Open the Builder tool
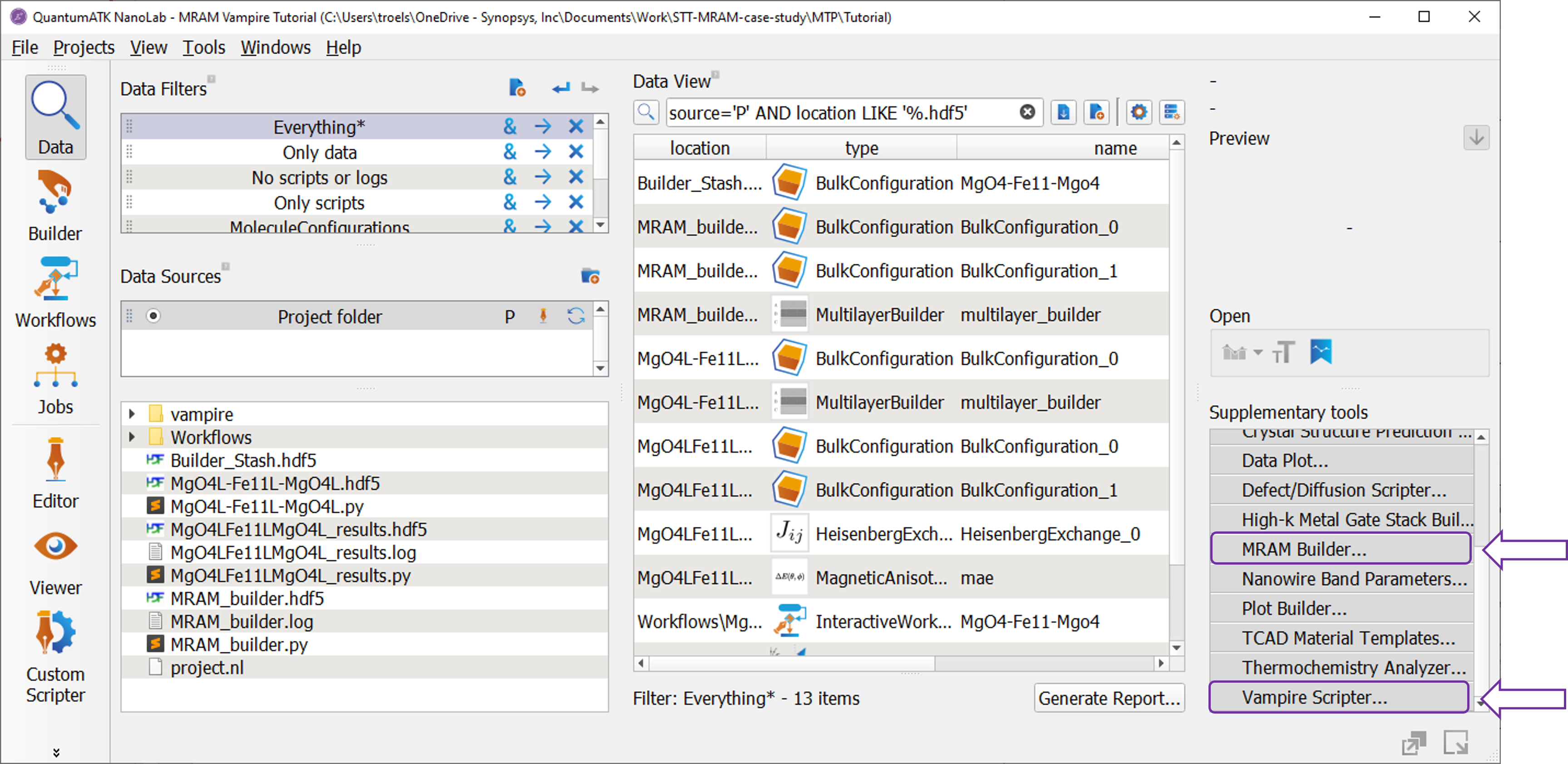The height and width of the screenshot is (764, 1568). 55,206
